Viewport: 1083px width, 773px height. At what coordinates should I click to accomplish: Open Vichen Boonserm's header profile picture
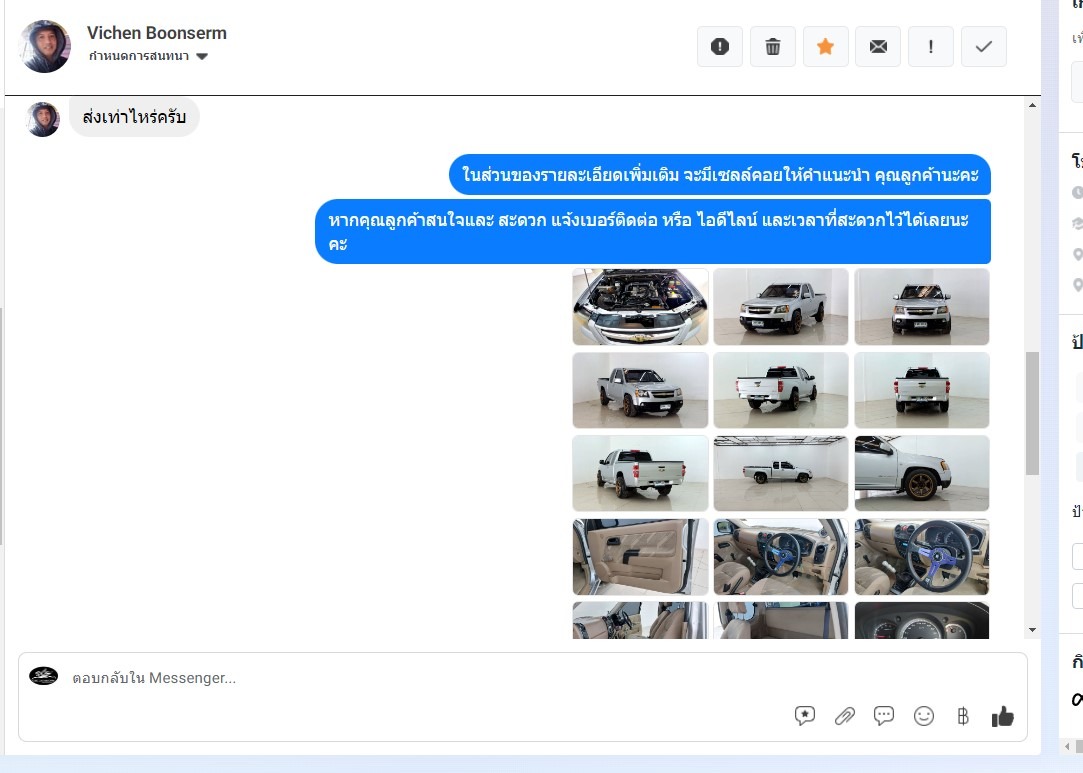point(45,46)
